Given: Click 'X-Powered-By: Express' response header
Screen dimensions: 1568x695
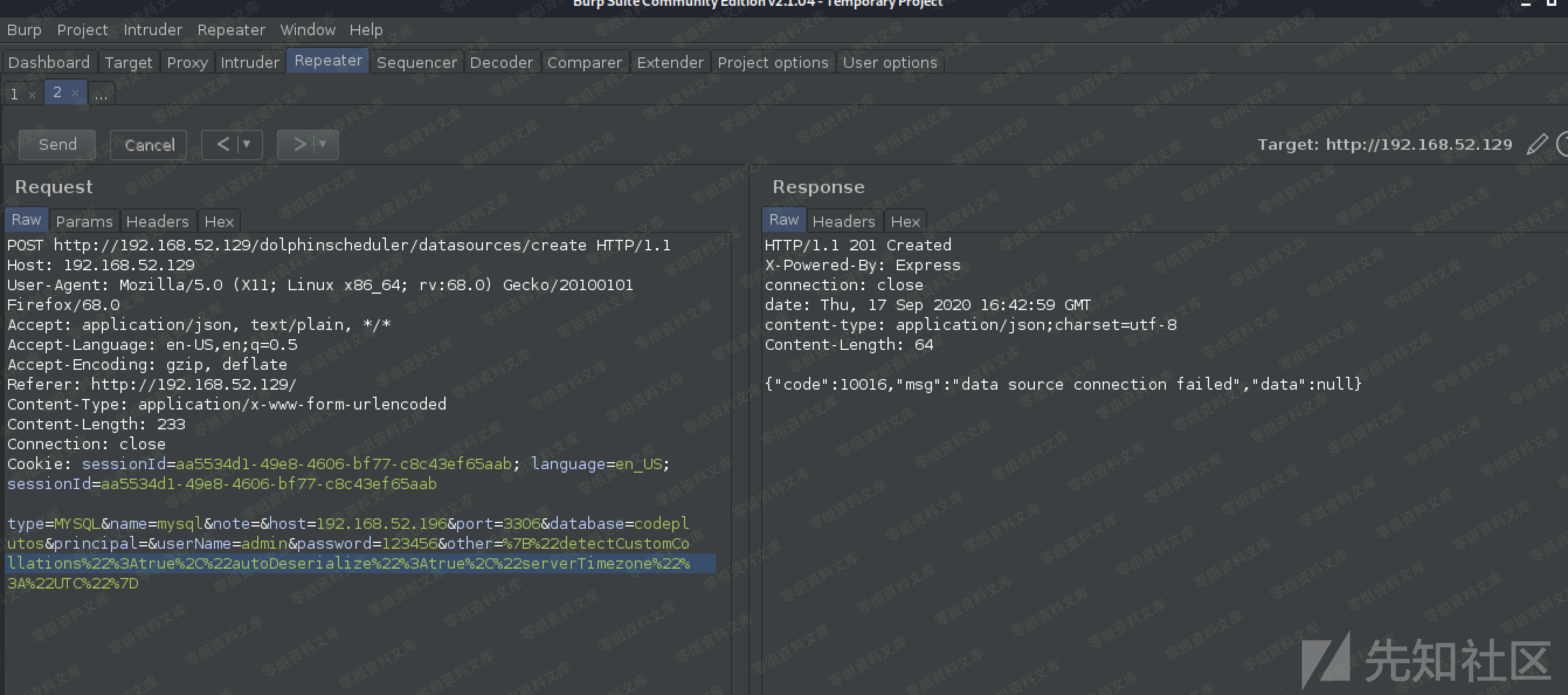Looking at the screenshot, I should (x=862, y=265).
